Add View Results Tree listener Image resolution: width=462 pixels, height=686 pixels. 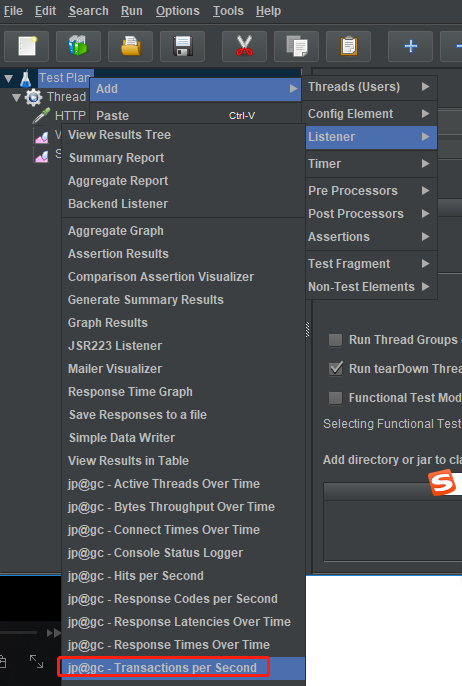pos(183,135)
